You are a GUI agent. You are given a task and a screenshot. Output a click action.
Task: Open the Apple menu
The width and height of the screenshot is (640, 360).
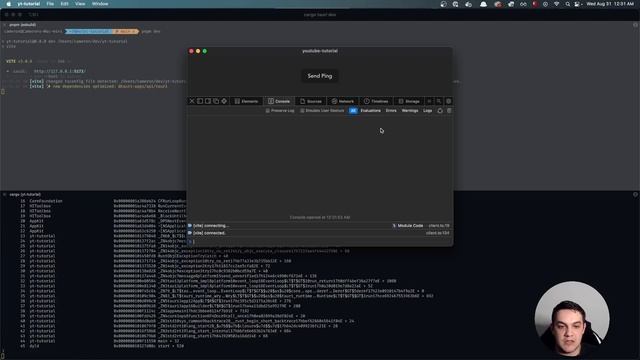[8, 4]
